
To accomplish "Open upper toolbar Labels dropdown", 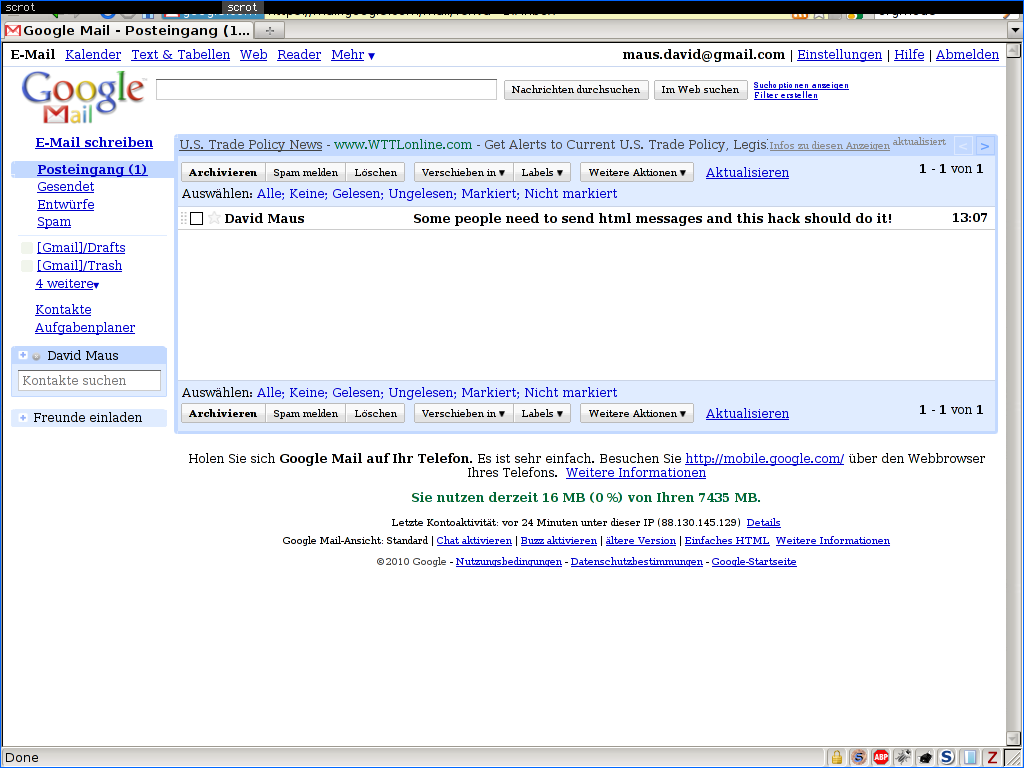I will pyautogui.click(x=542, y=172).
